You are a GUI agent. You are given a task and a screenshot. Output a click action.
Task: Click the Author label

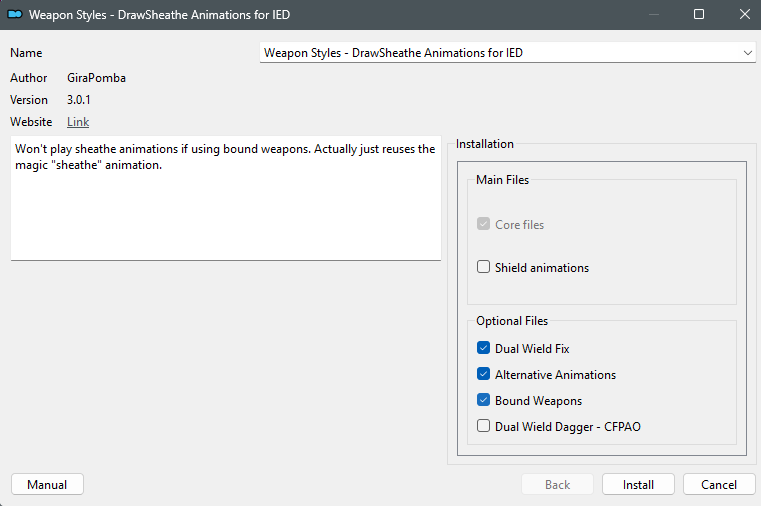tap(29, 78)
